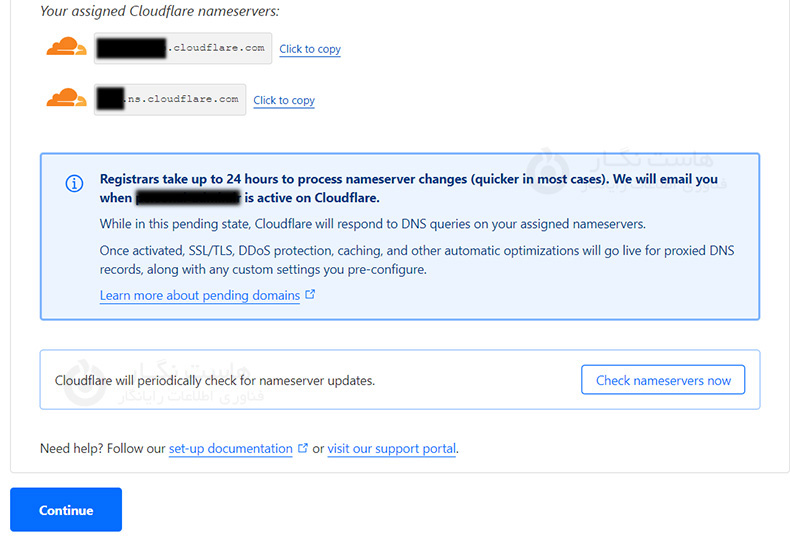Copy the second ns.cloudflare.com nameserver via Click to copy
The image size is (790, 554).
pyautogui.click(x=284, y=100)
